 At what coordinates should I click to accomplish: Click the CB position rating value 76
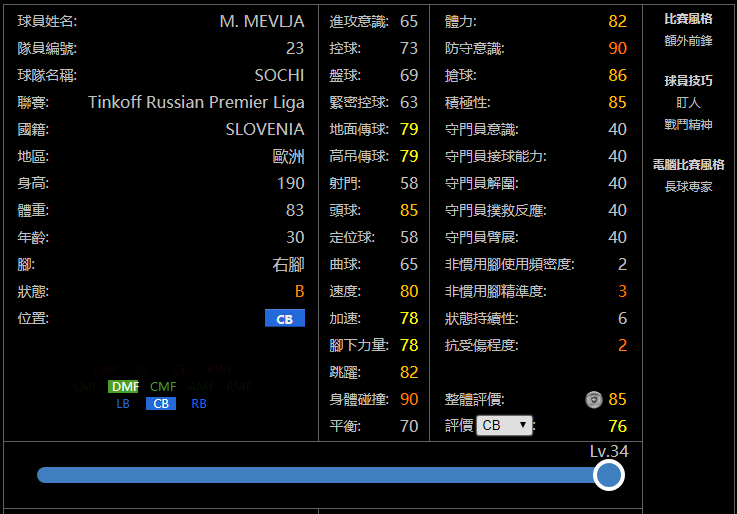[x=617, y=427]
